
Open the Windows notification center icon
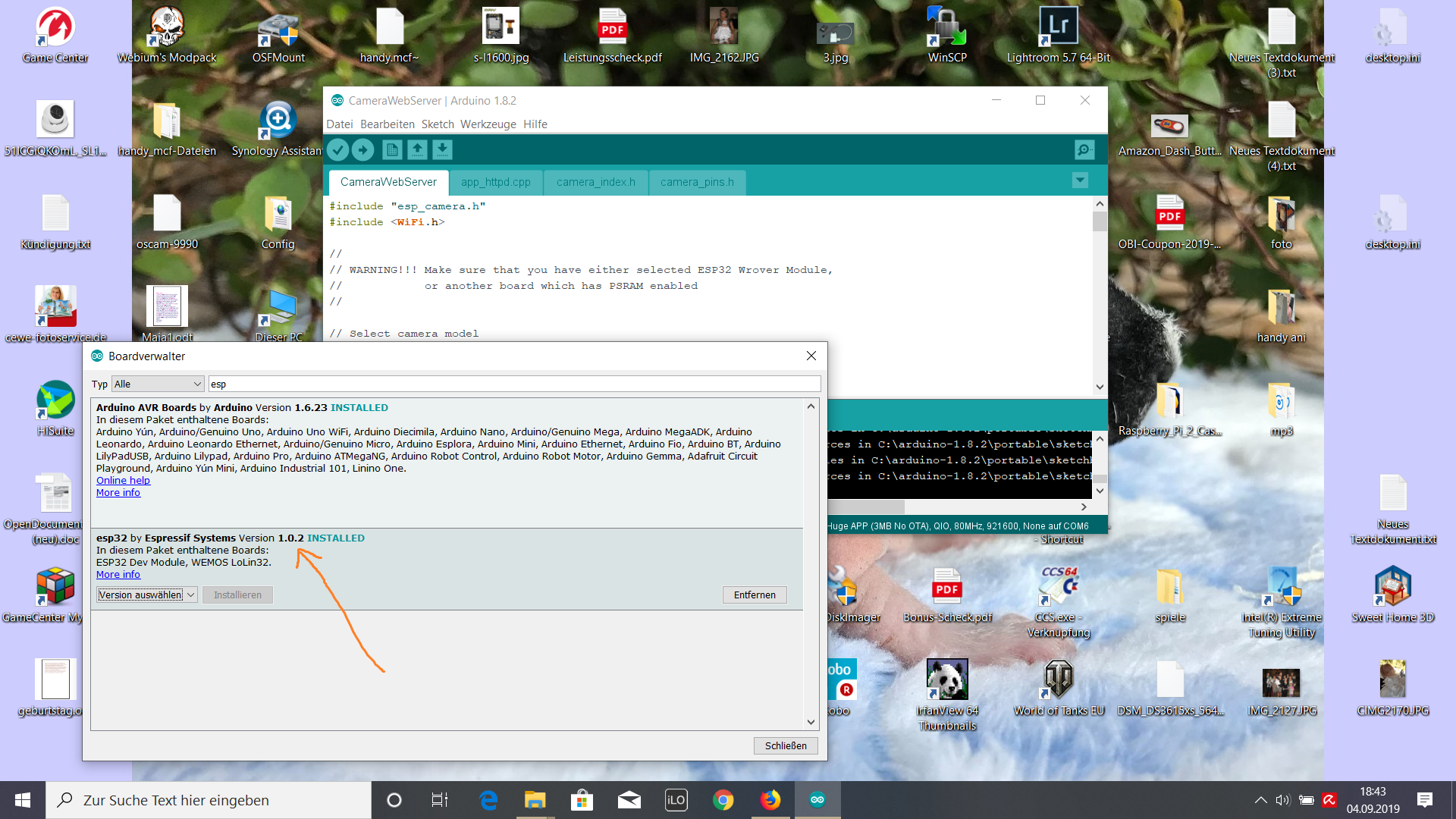1425,800
